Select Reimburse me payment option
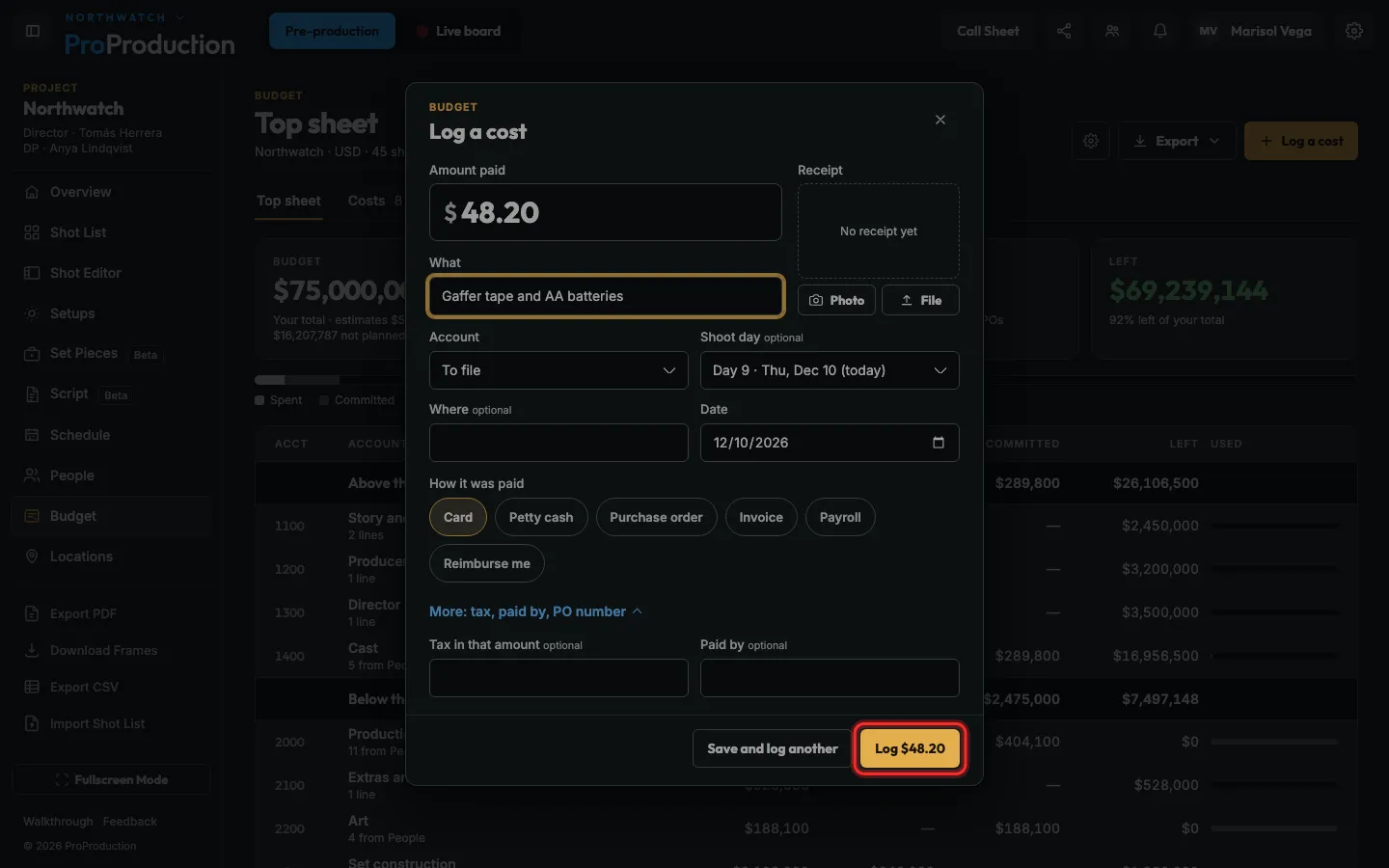The image size is (1389, 868). [487, 563]
